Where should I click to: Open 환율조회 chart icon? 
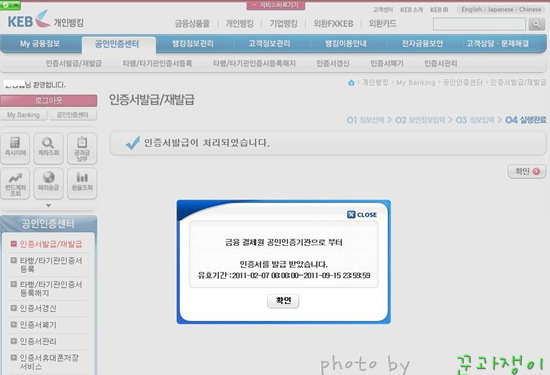coord(82,183)
